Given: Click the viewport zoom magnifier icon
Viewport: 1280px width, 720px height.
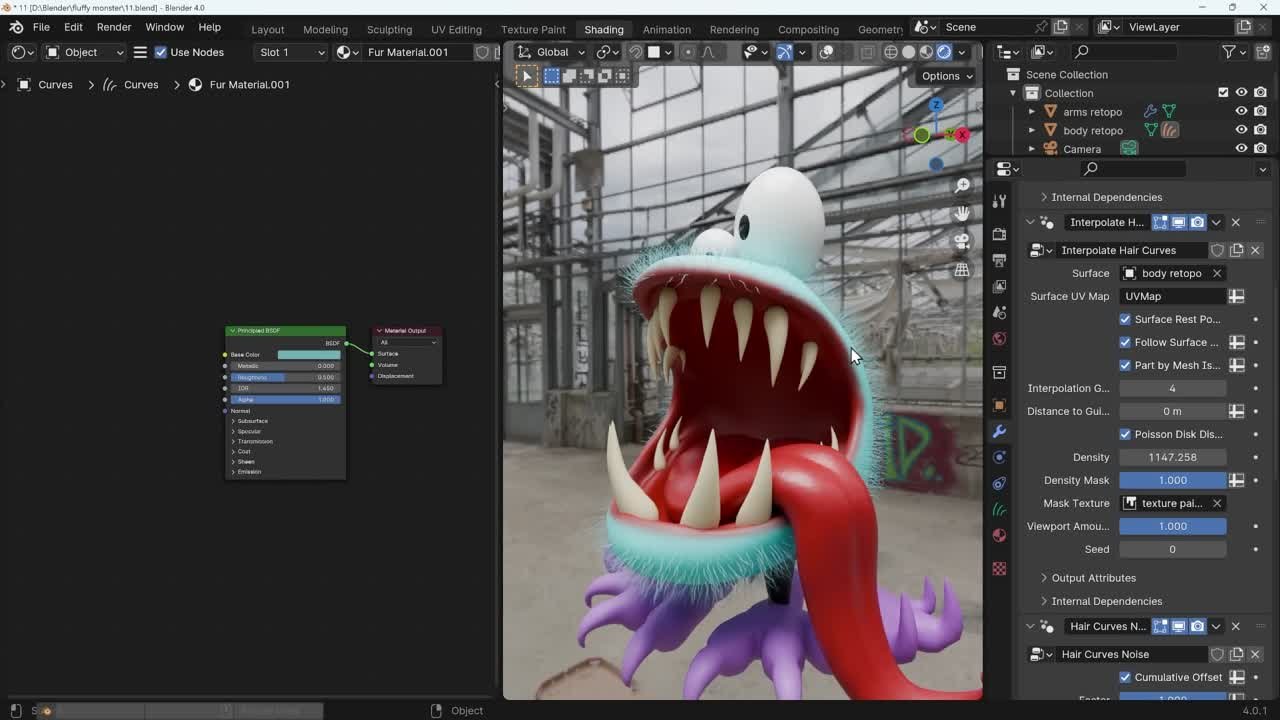Looking at the screenshot, I should pos(962,185).
